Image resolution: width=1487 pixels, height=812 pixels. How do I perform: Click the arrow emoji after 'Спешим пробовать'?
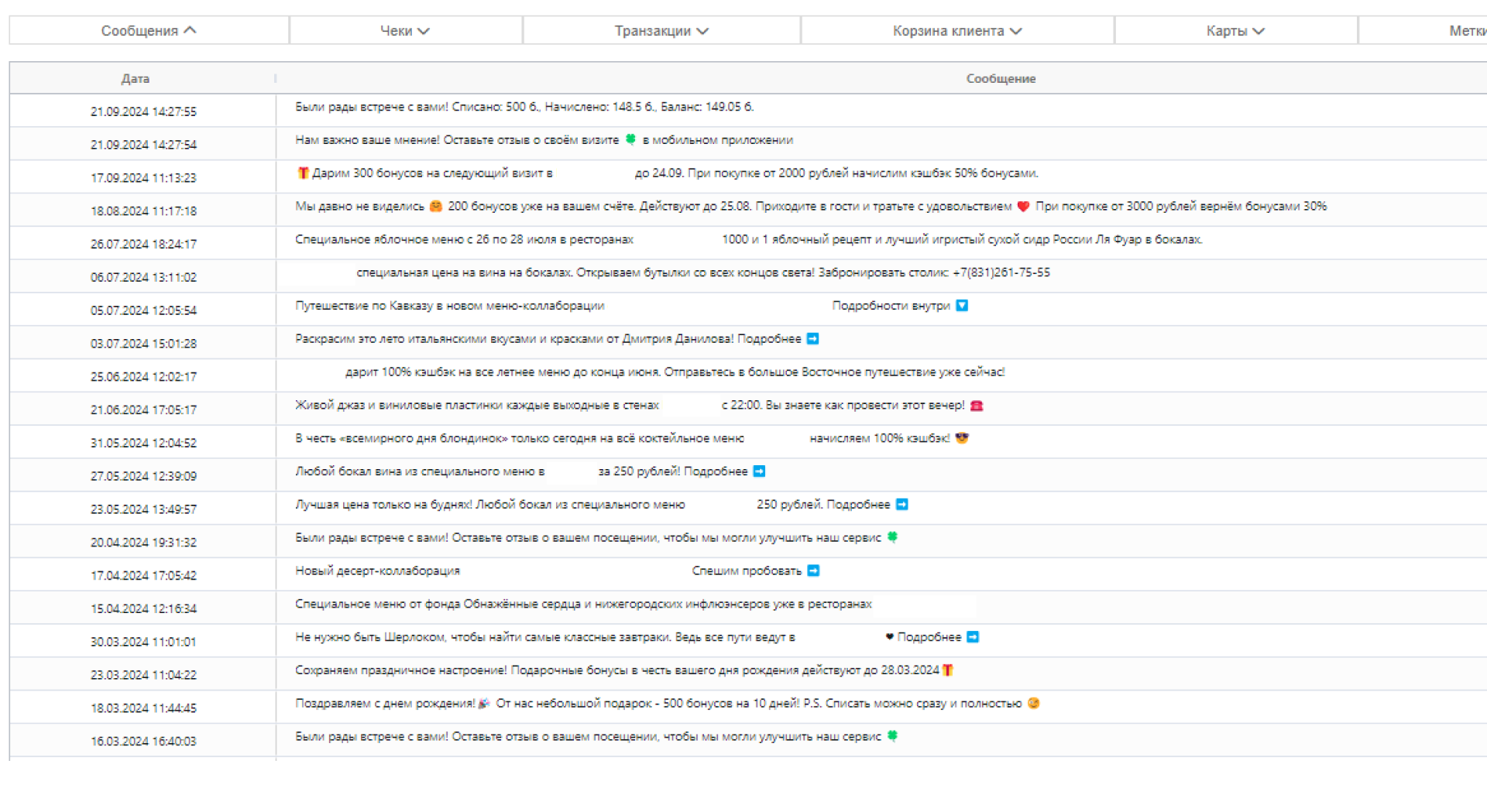pos(813,570)
